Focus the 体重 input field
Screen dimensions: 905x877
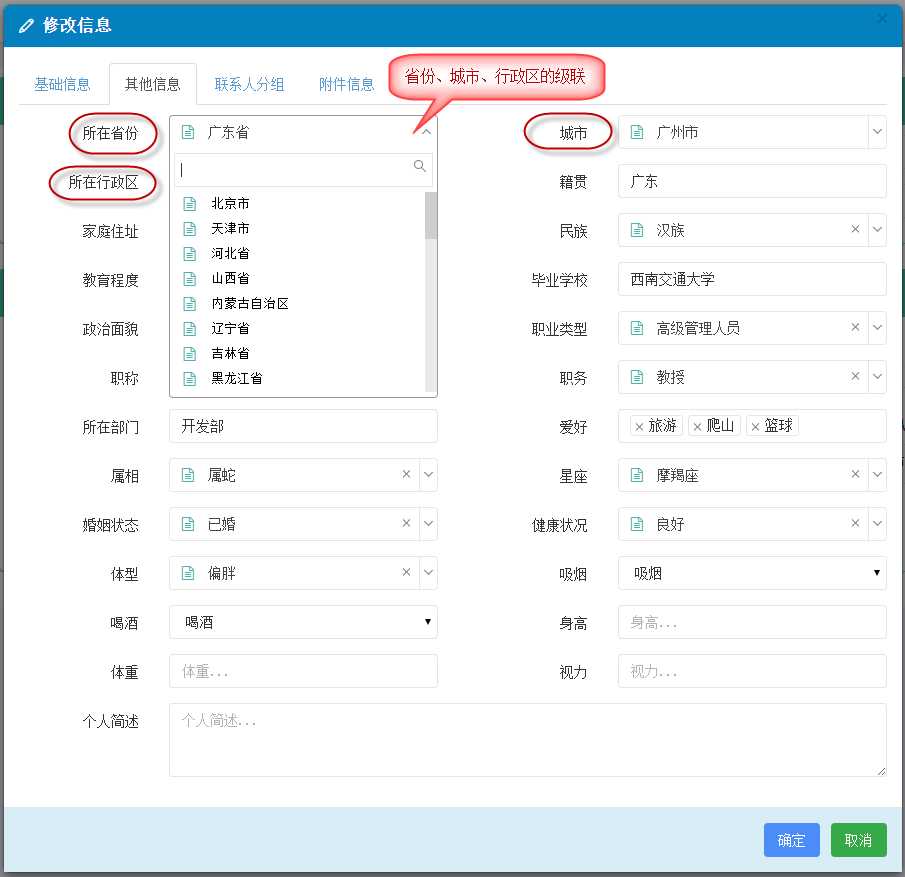pyautogui.click(x=303, y=671)
